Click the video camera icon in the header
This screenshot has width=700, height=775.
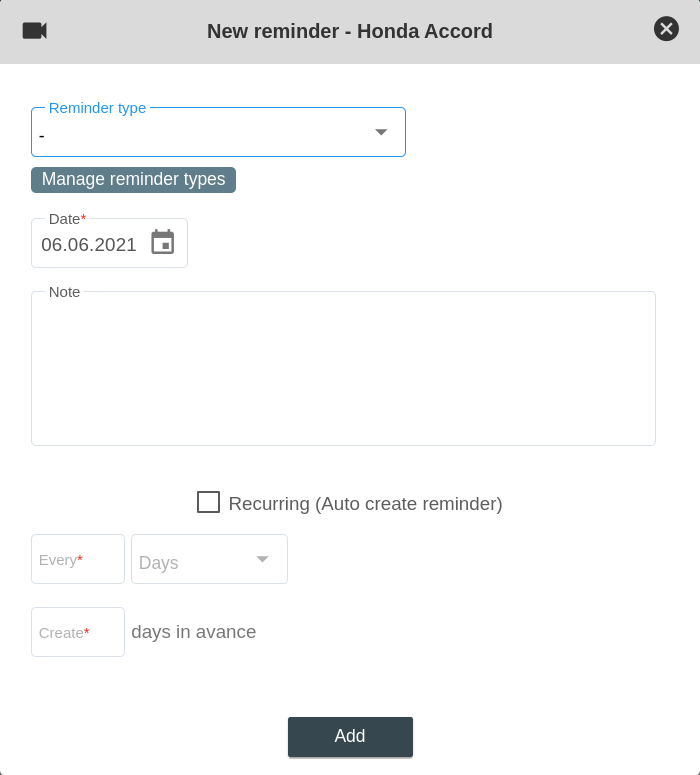tap(35, 31)
